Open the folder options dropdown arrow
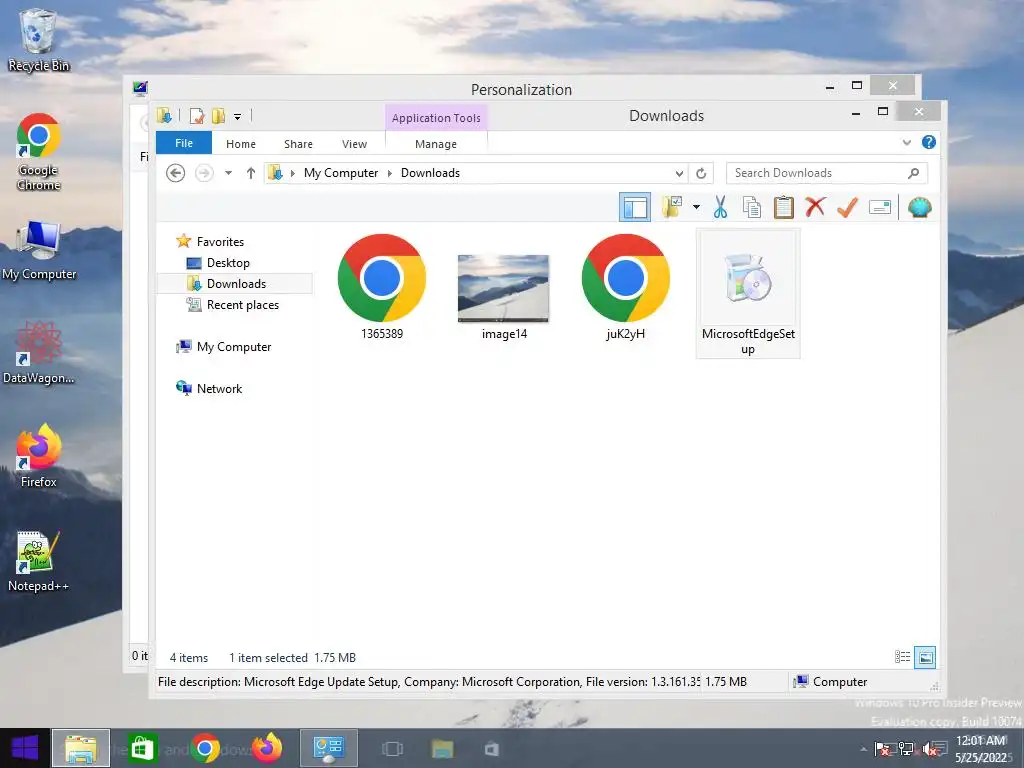The height and width of the screenshot is (768, 1024). pos(696,208)
